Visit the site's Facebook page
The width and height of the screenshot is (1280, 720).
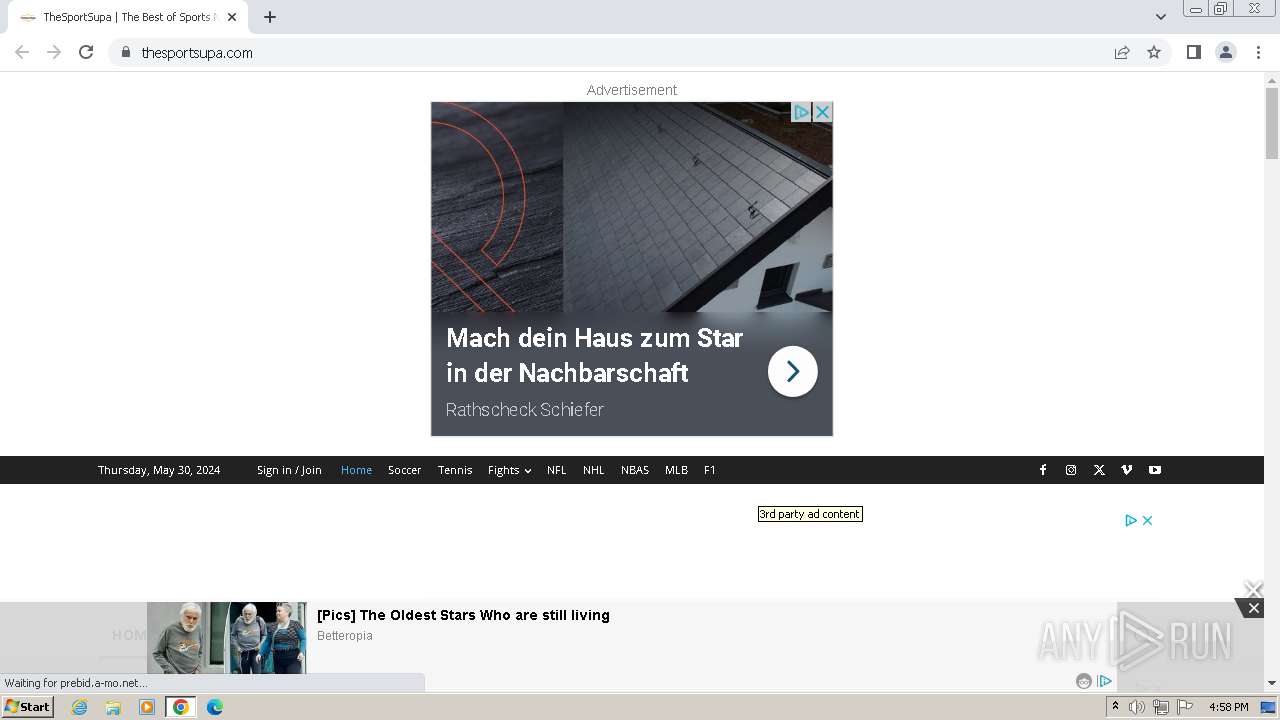pyautogui.click(x=1043, y=470)
